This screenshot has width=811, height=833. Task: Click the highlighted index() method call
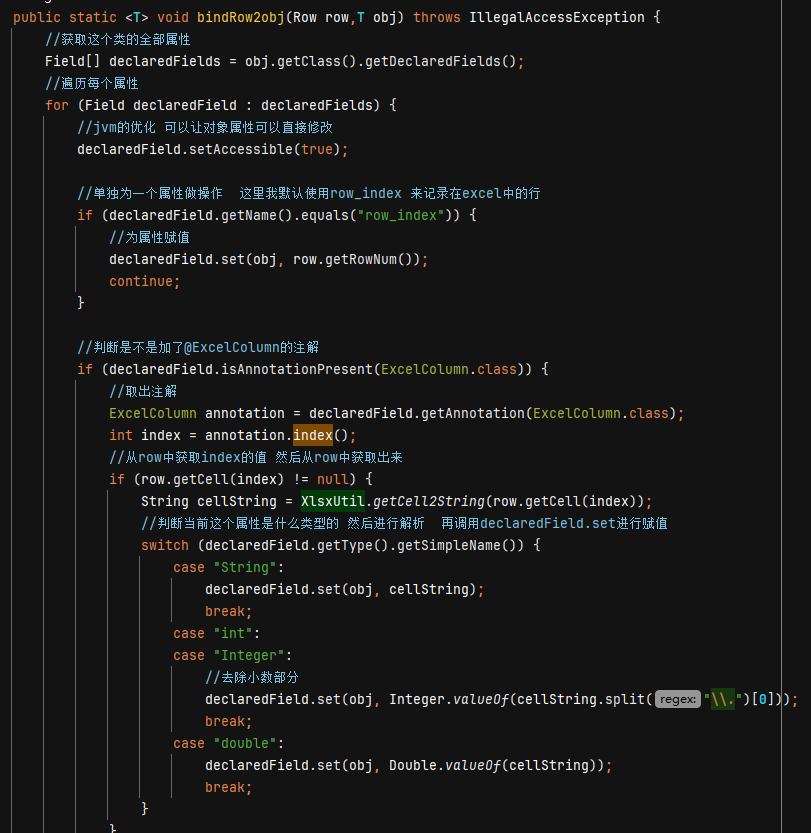[312, 436]
